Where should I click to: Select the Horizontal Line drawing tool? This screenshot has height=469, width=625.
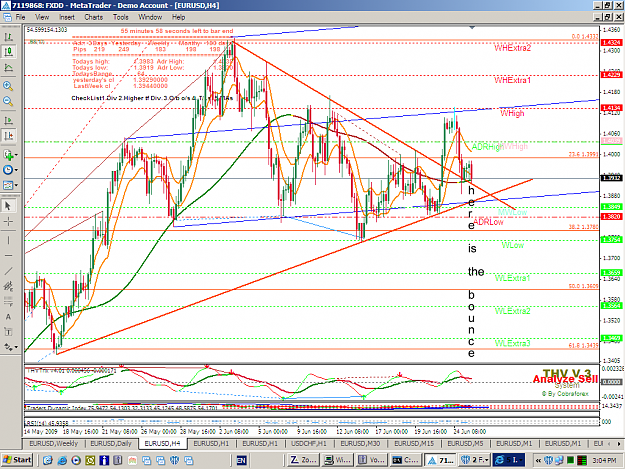(8, 255)
